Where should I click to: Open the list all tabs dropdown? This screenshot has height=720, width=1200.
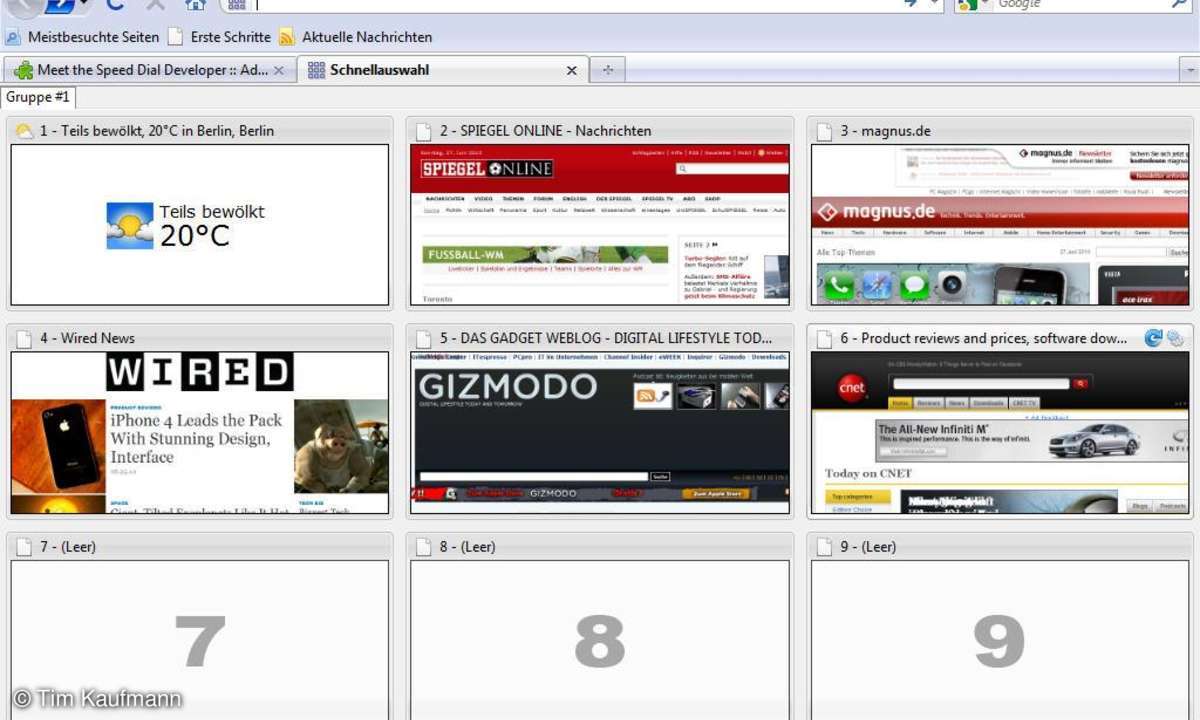(1189, 70)
